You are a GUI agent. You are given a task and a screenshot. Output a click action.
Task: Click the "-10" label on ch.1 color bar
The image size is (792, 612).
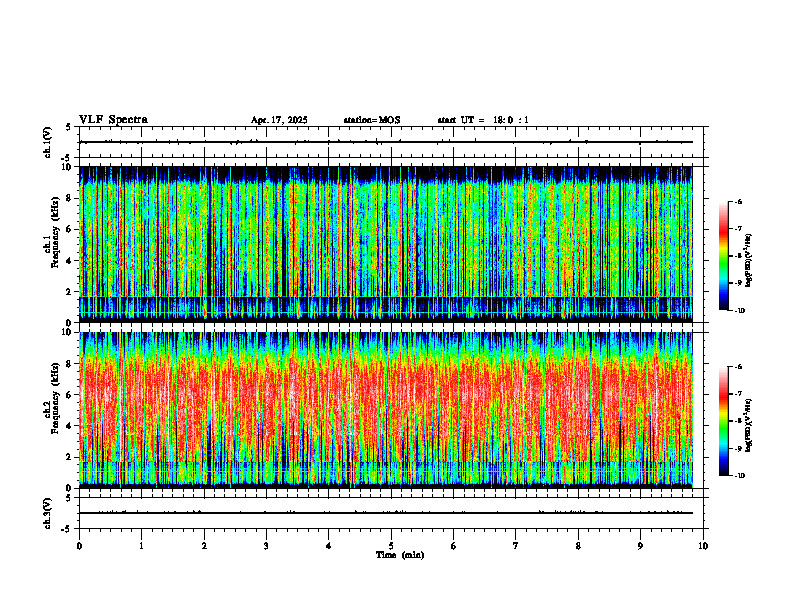click(740, 311)
